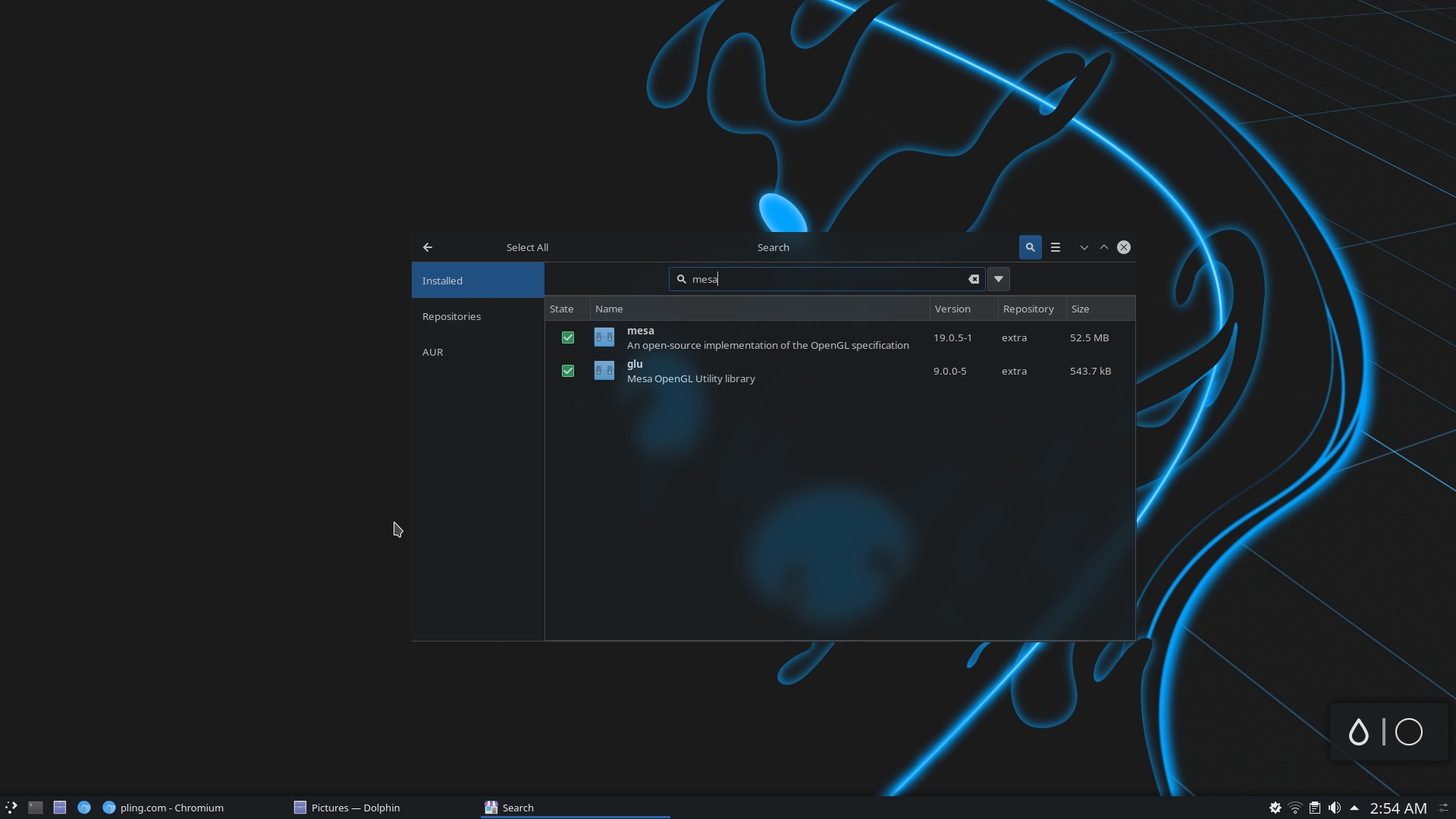Open the search history dropdown arrow

[x=999, y=279]
